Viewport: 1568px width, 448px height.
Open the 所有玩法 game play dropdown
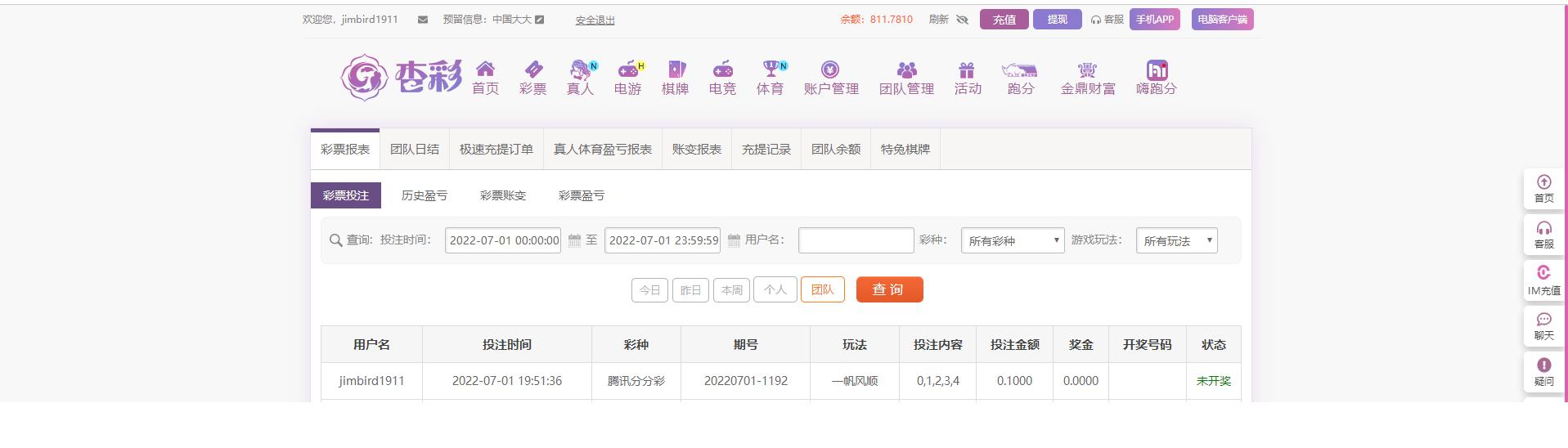pyautogui.click(x=1176, y=240)
